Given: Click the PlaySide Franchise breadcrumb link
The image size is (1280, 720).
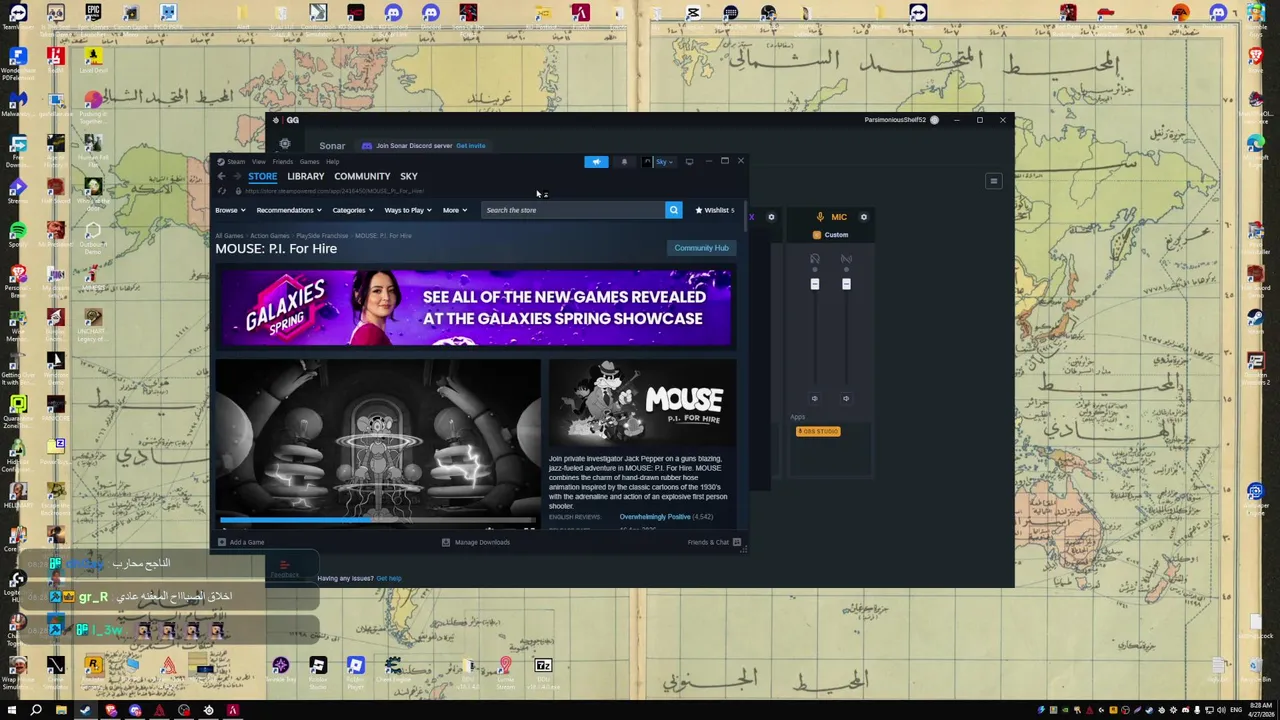Looking at the screenshot, I should 322,236.
